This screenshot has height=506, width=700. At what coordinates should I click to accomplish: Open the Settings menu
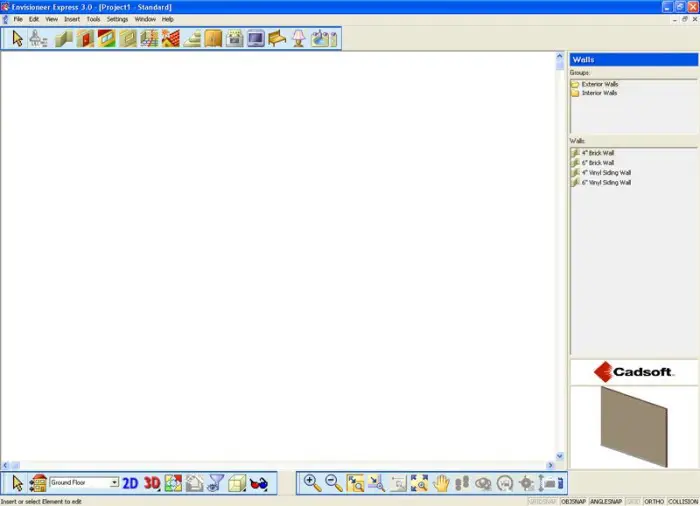pyautogui.click(x=117, y=19)
